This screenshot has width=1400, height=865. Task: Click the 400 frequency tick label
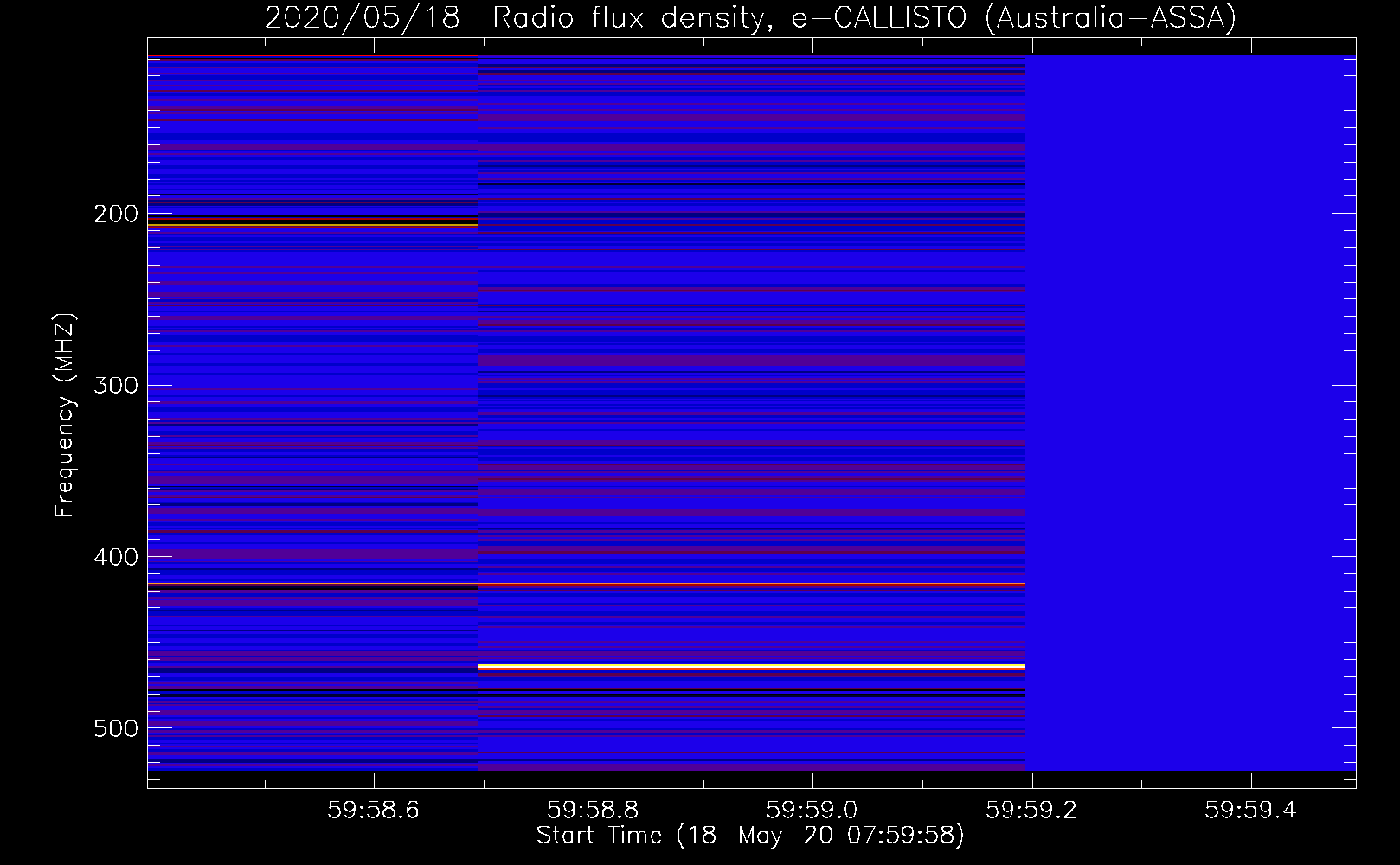pyautogui.click(x=116, y=557)
